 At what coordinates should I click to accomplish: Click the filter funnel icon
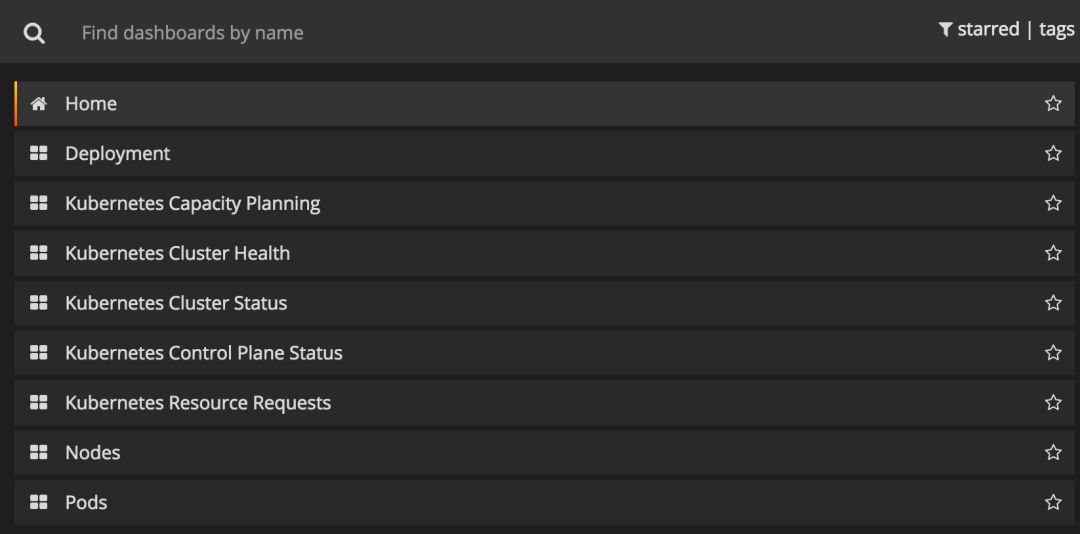coord(945,30)
